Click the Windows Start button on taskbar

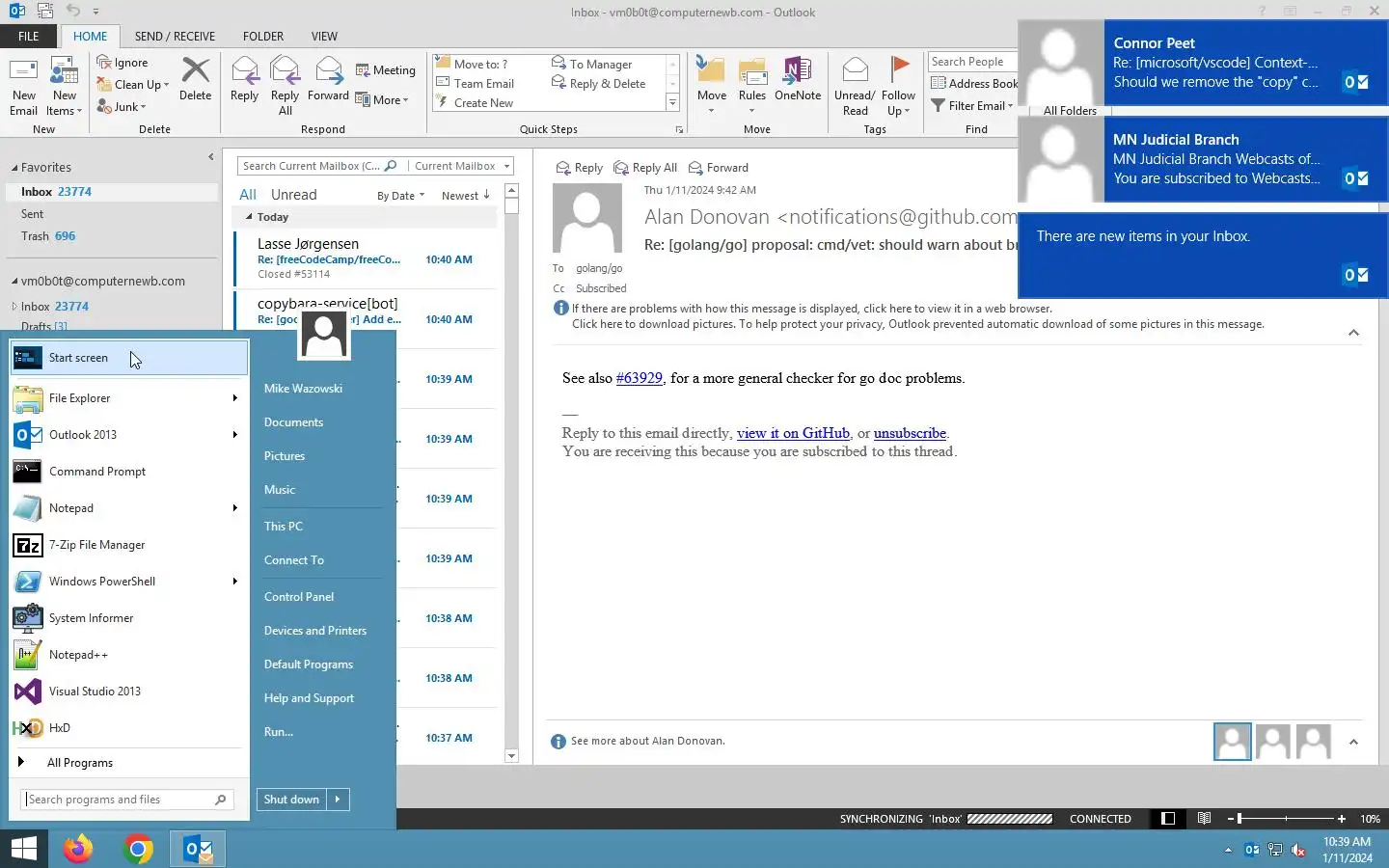coord(24,849)
